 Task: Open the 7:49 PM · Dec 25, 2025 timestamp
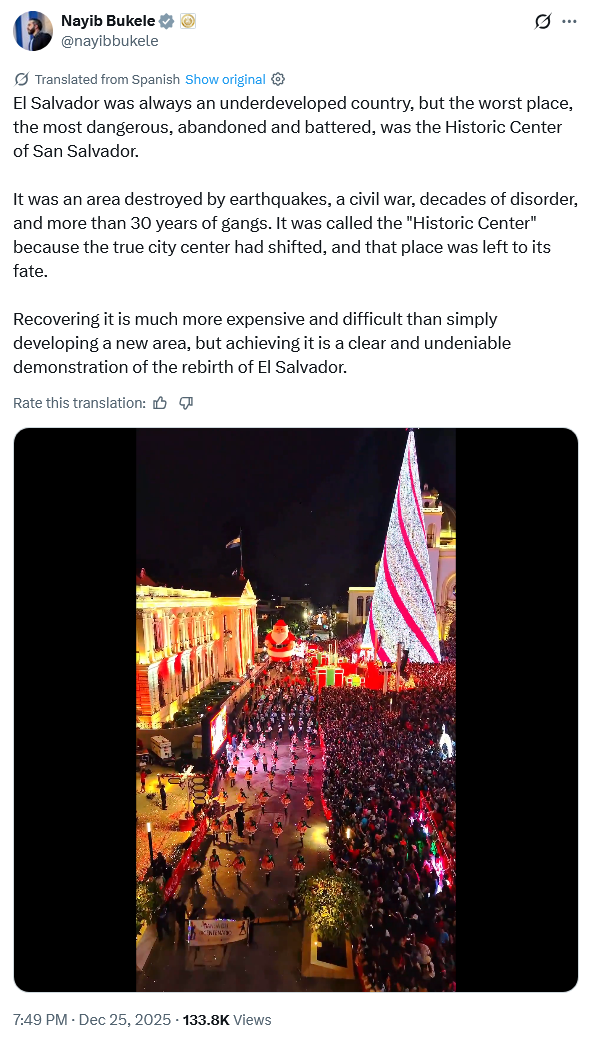coord(92,1019)
